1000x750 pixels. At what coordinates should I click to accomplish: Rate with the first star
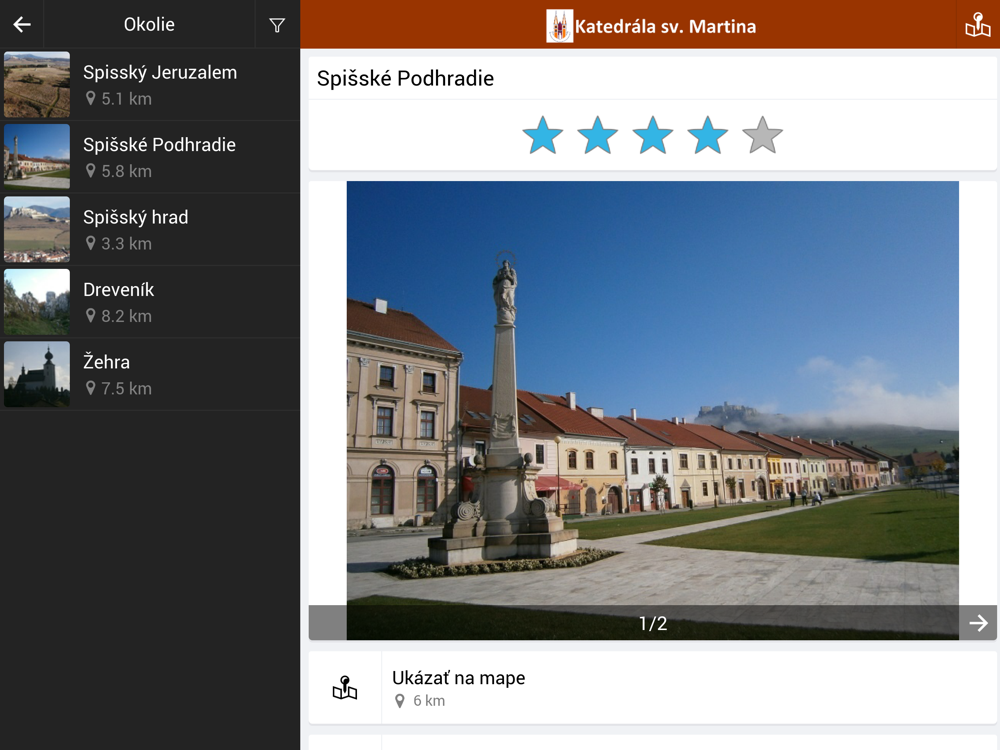543,135
